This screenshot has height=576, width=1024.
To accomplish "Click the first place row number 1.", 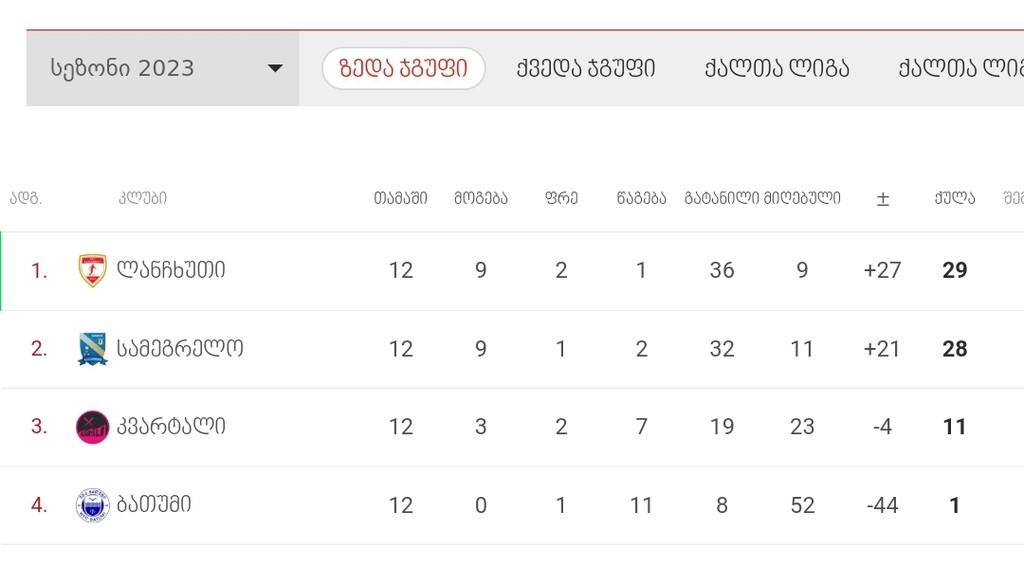I will click(39, 270).
